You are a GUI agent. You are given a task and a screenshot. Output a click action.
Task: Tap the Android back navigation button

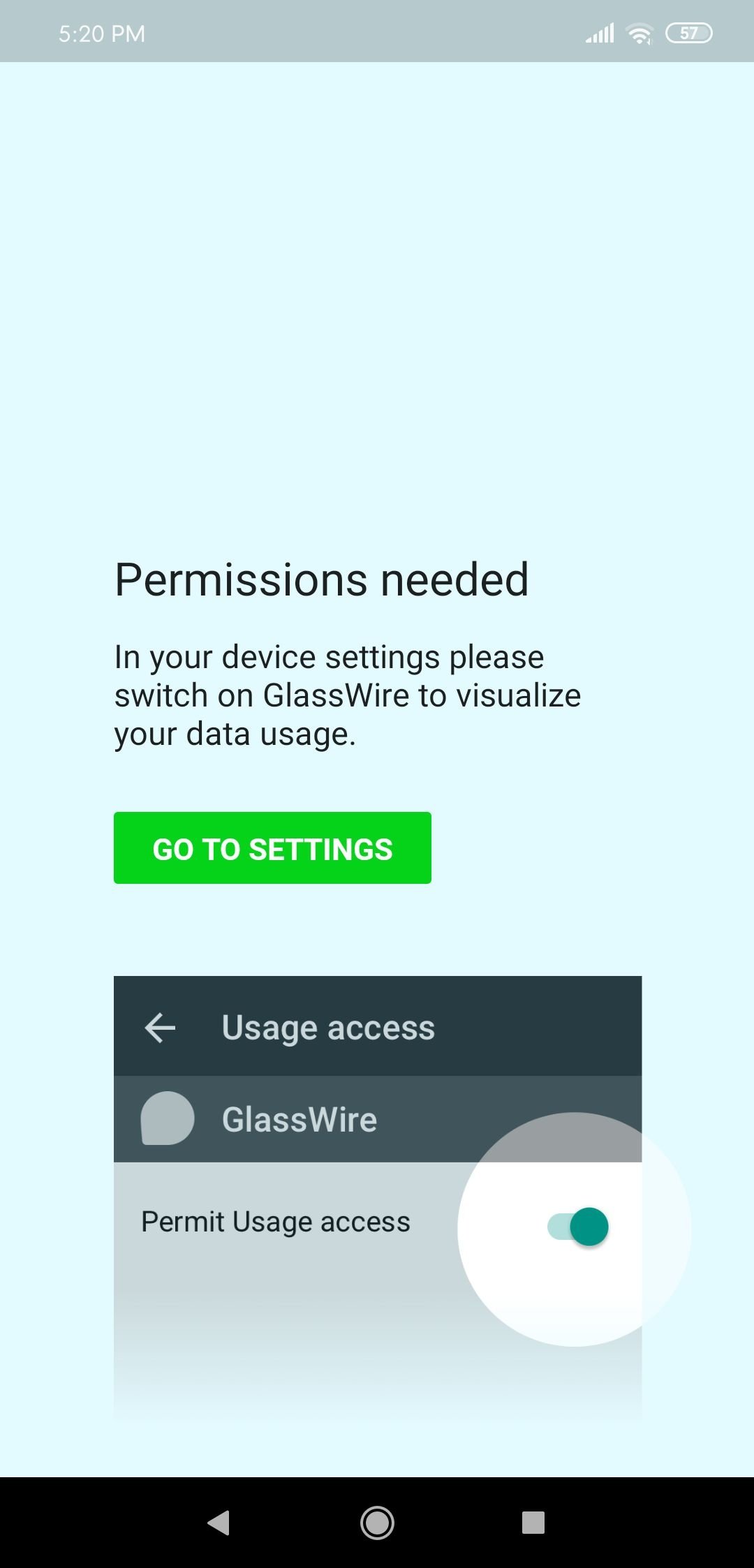pyautogui.click(x=219, y=1523)
